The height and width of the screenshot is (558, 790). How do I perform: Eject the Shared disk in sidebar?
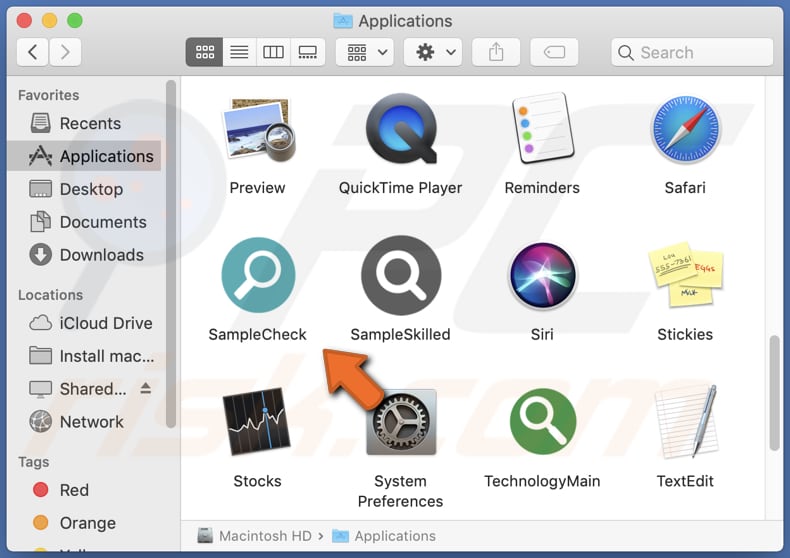[x=145, y=389]
